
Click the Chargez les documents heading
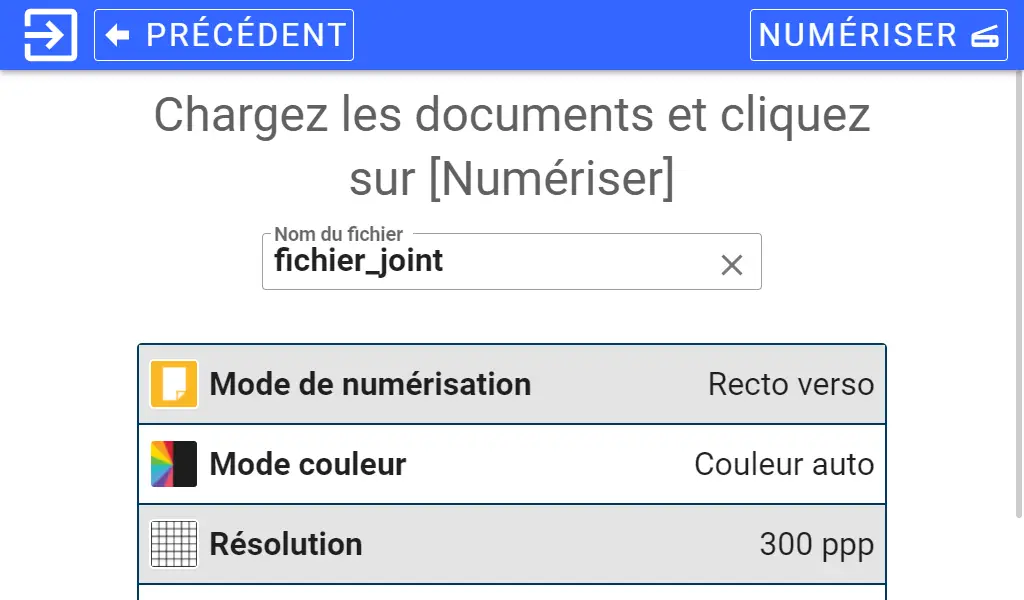(512, 146)
